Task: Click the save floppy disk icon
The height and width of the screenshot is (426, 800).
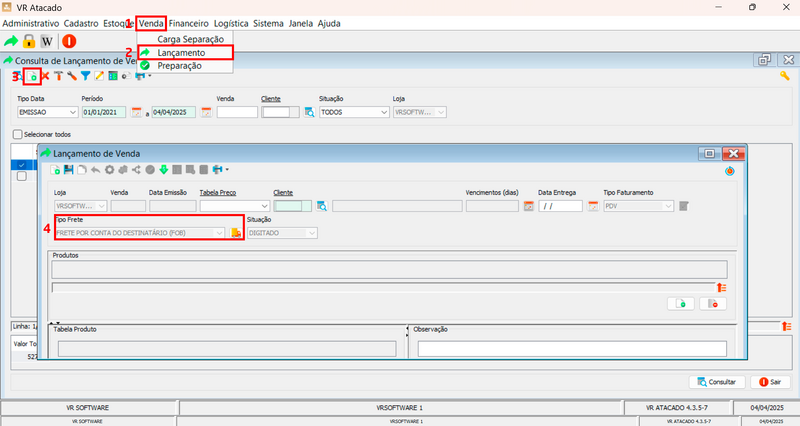Action: pos(68,170)
